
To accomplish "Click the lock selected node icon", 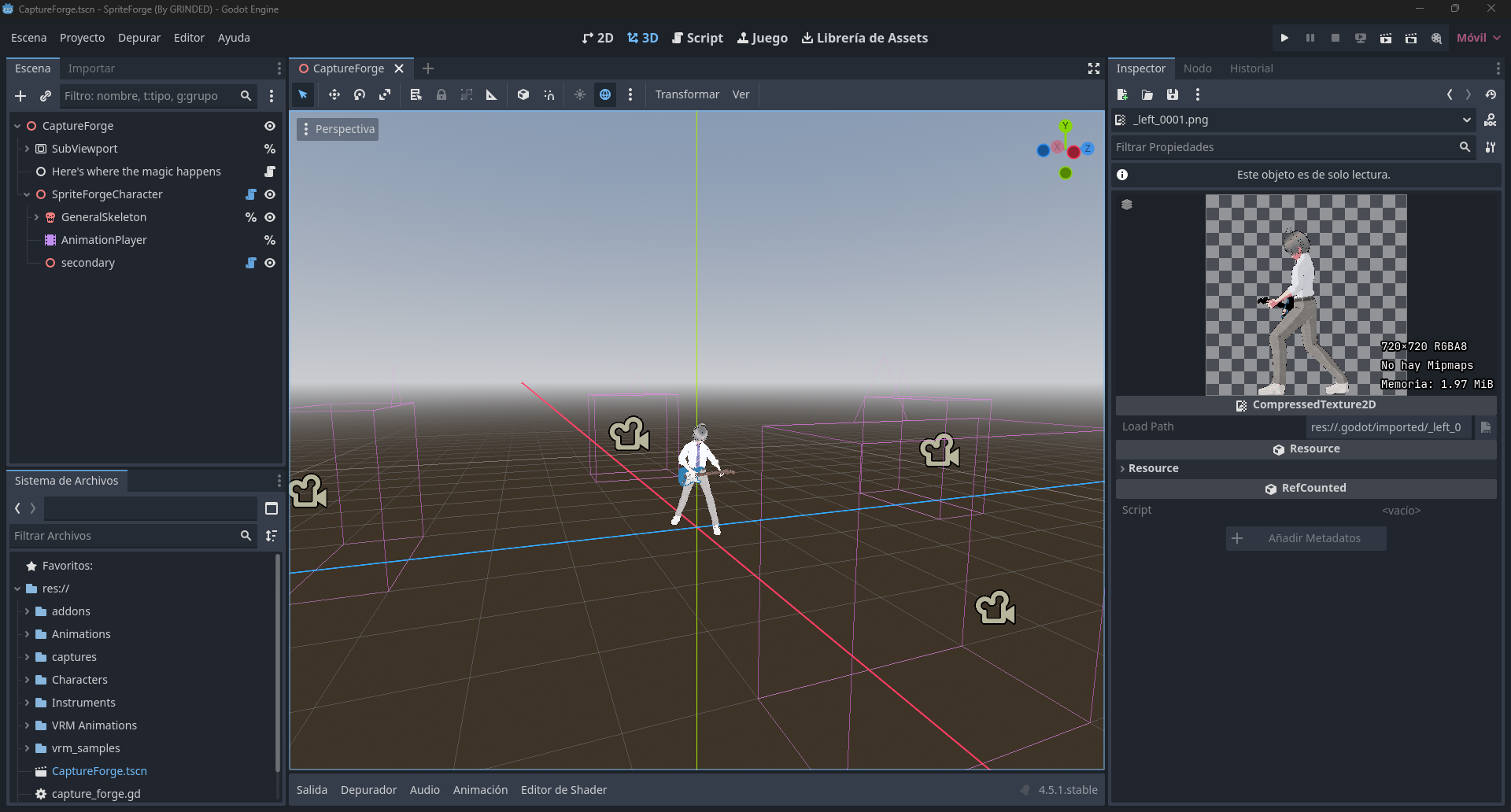I will coord(441,94).
